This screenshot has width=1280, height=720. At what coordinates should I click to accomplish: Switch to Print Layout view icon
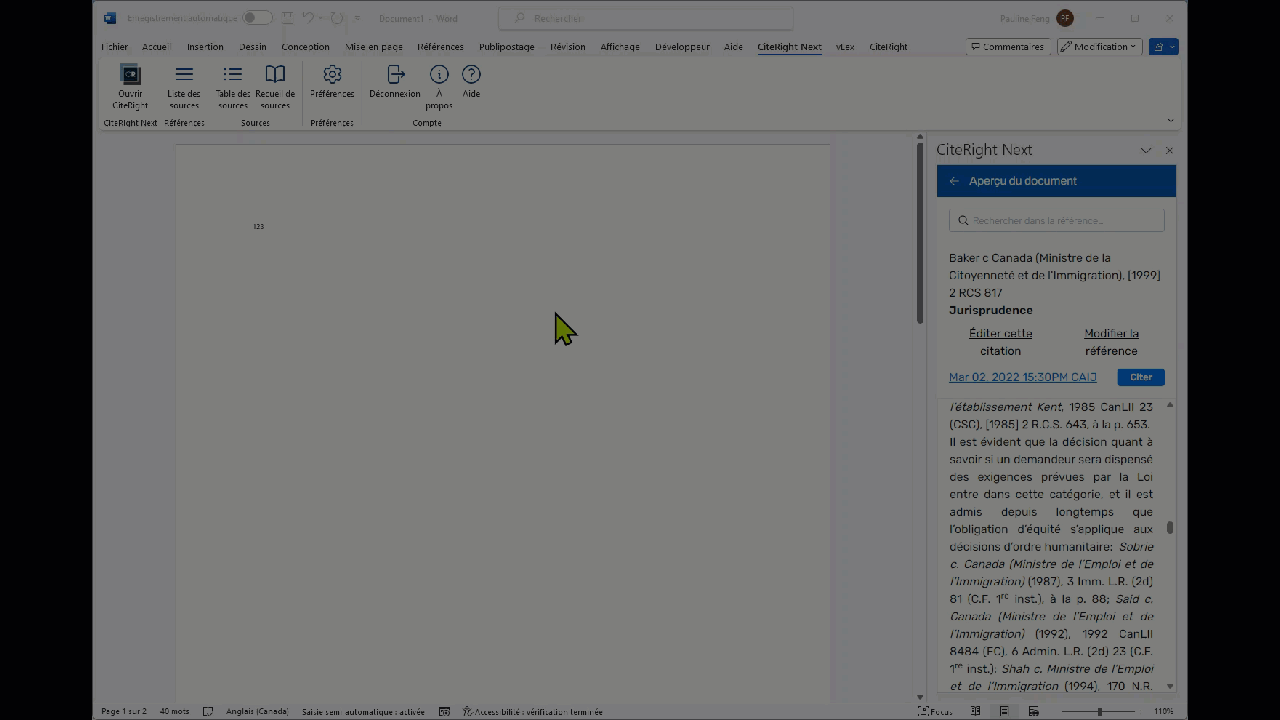click(x=1004, y=711)
